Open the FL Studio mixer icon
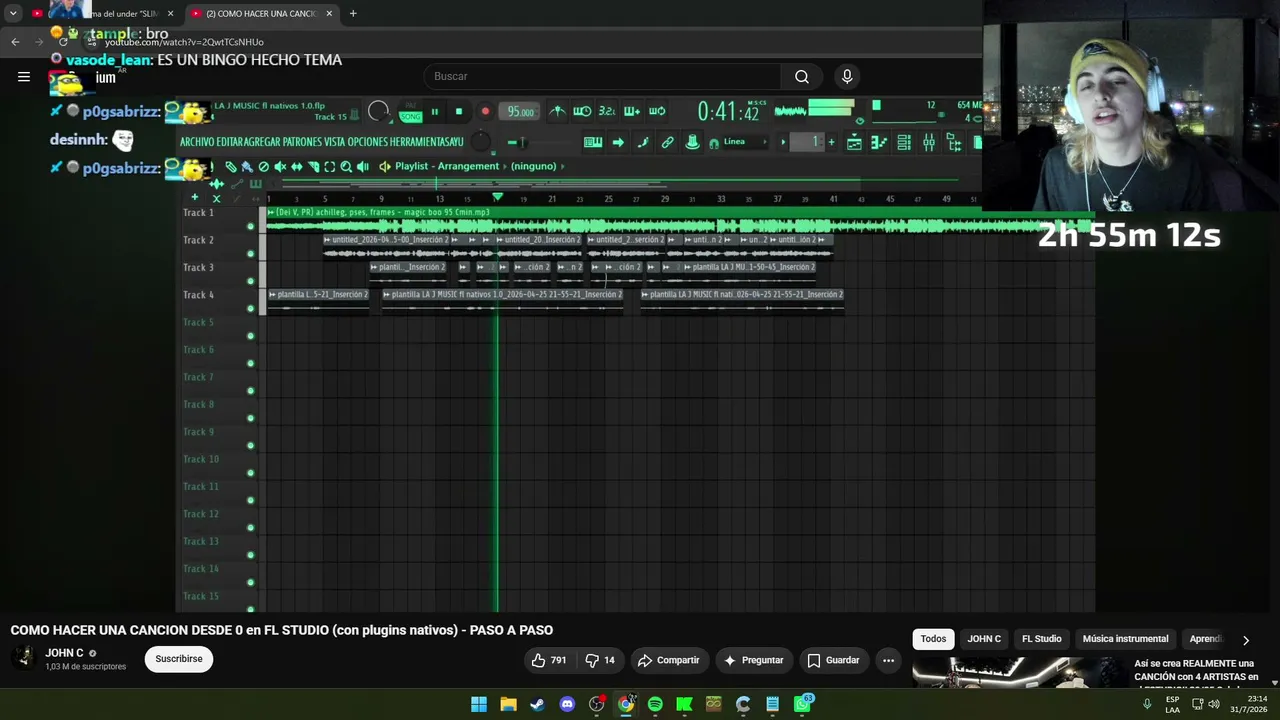1280x720 pixels. [x=929, y=142]
